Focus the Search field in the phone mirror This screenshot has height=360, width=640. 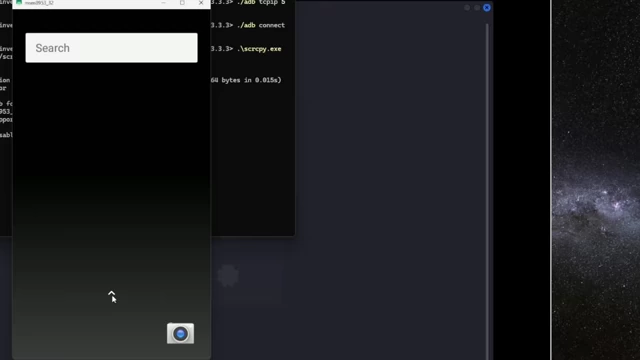coord(111,48)
